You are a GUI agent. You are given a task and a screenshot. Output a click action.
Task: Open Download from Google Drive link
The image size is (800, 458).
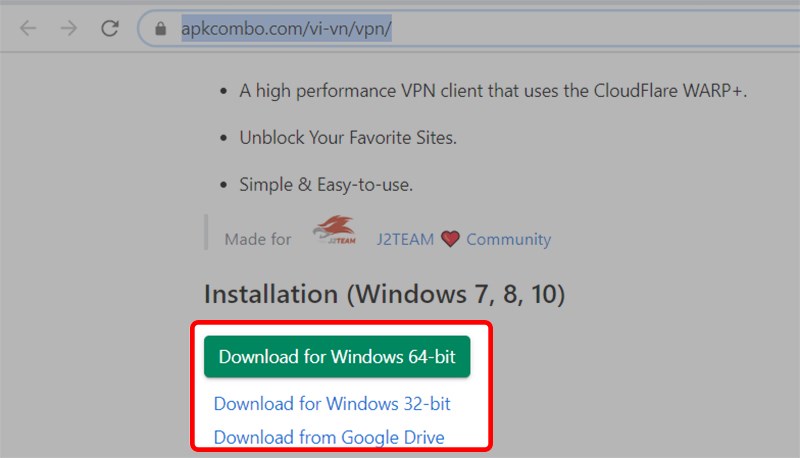point(329,437)
